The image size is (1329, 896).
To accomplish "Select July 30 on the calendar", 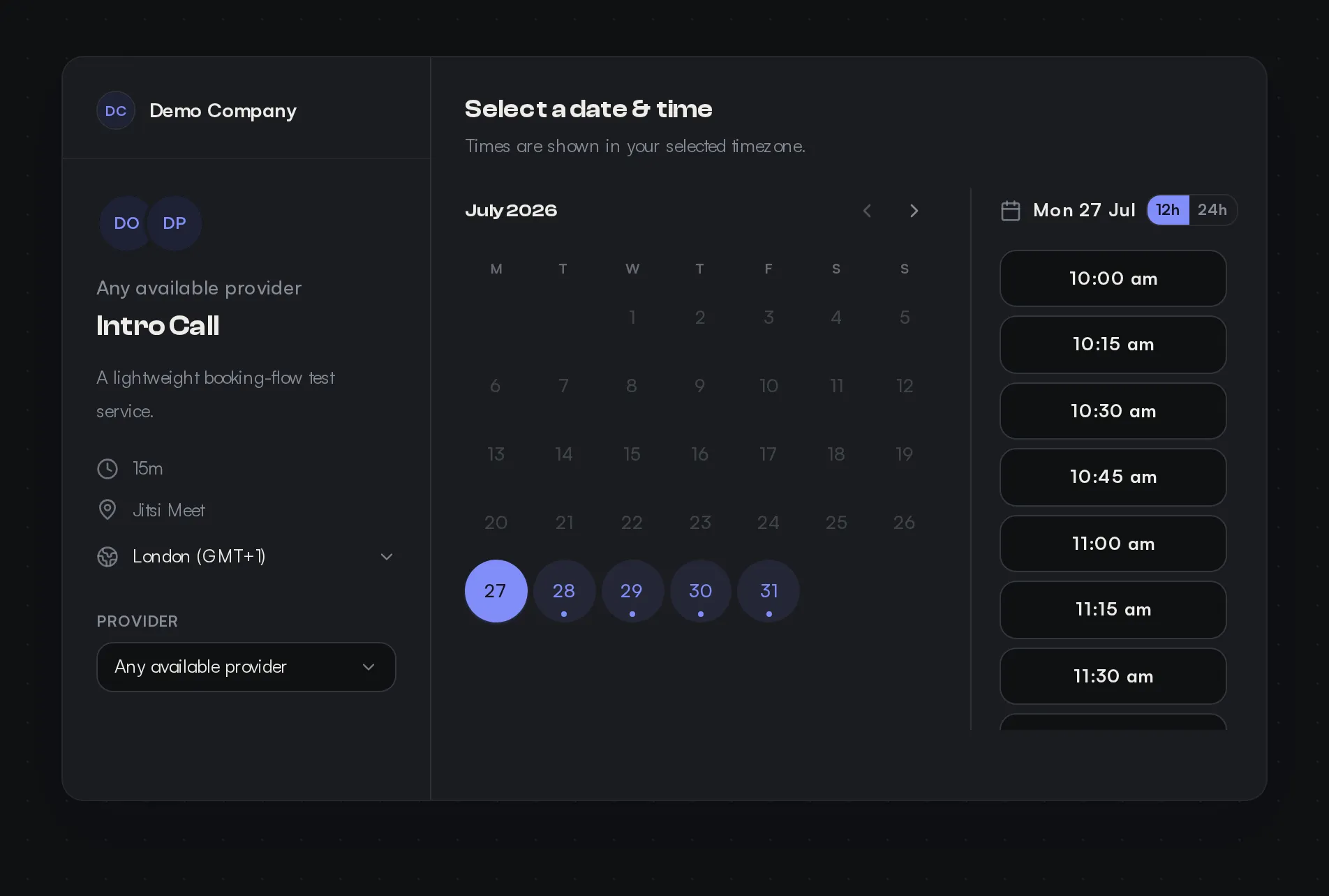I will [x=700, y=591].
